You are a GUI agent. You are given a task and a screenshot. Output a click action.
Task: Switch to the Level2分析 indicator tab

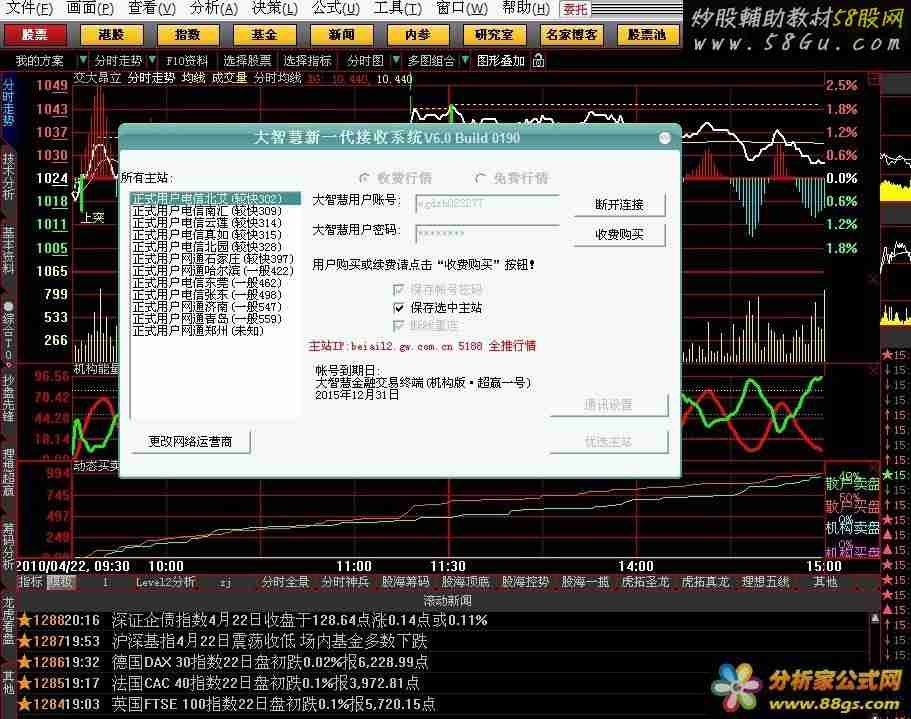(166, 581)
